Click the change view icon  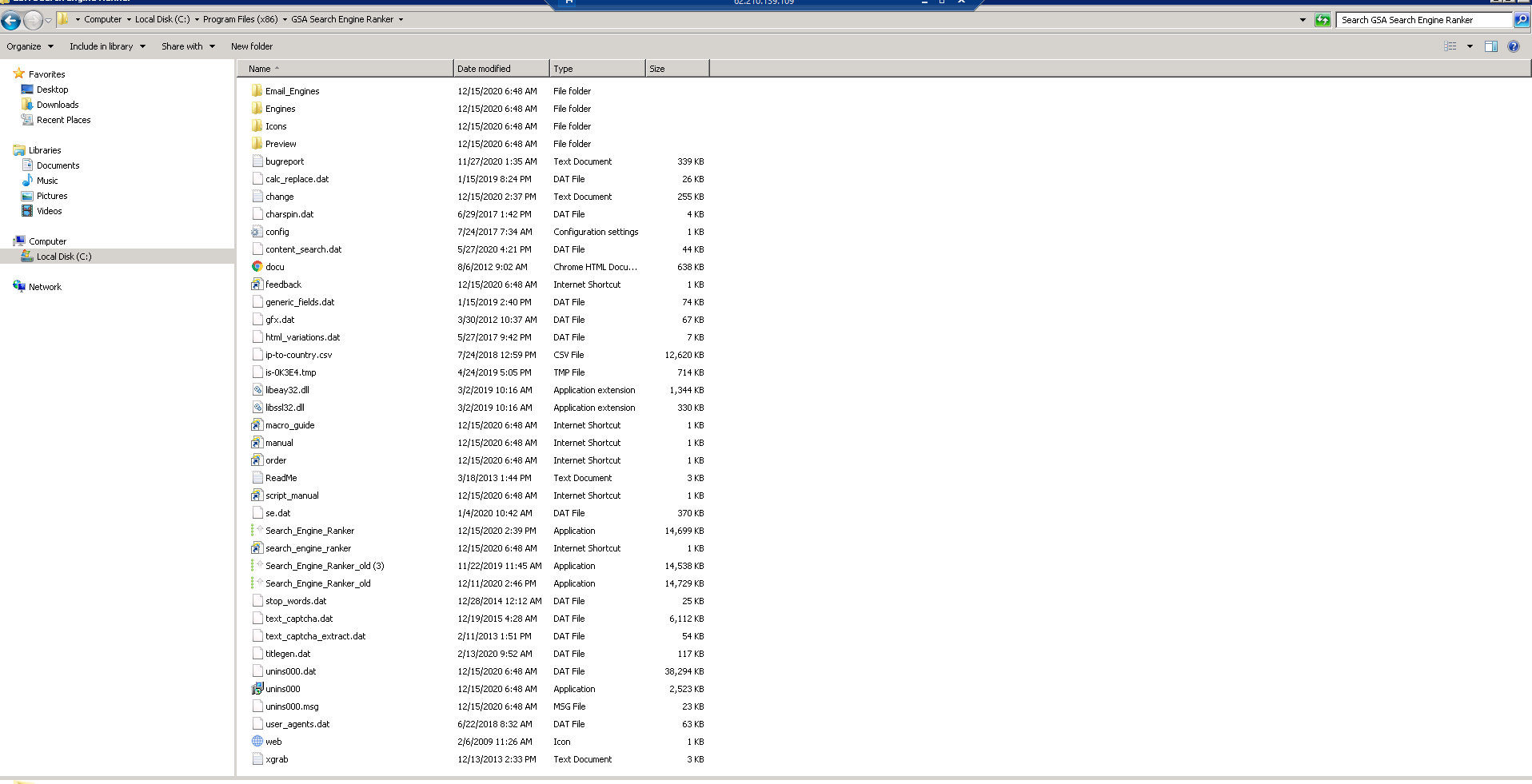click(x=1450, y=46)
